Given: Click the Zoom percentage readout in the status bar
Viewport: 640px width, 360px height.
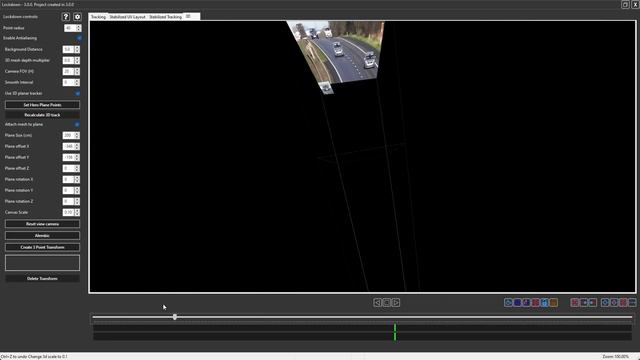Looking at the screenshot, I should click(x=616, y=357).
